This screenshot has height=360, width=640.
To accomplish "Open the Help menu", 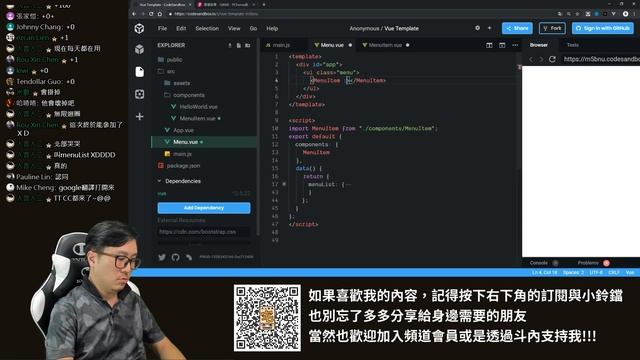I will pos(272,29).
